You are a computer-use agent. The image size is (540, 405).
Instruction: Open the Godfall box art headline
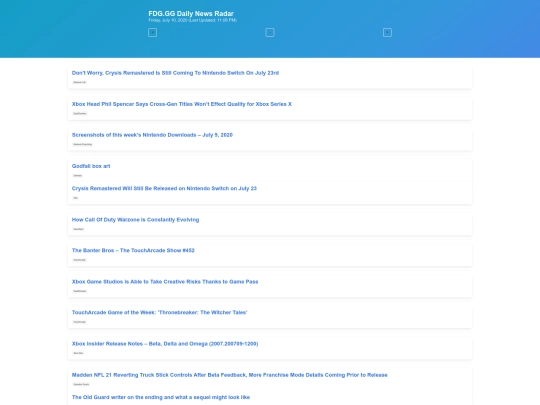(x=91, y=166)
